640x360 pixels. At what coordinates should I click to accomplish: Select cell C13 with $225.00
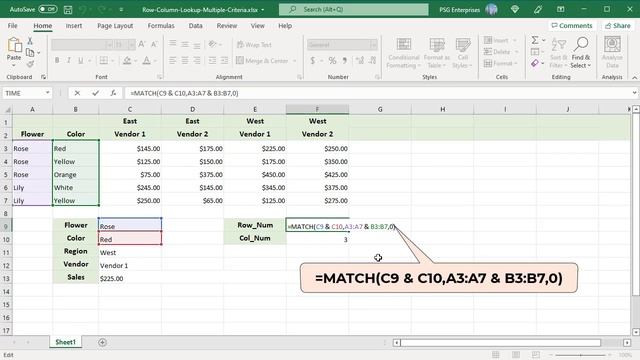point(130,278)
